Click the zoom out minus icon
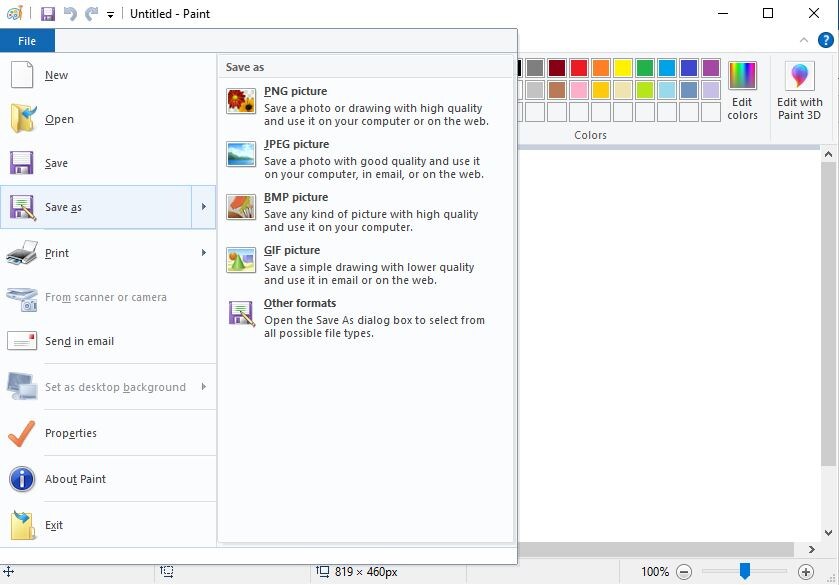Image resolution: width=839 pixels, height=585 pixels. pyautogui.click(x=684, y=572)
